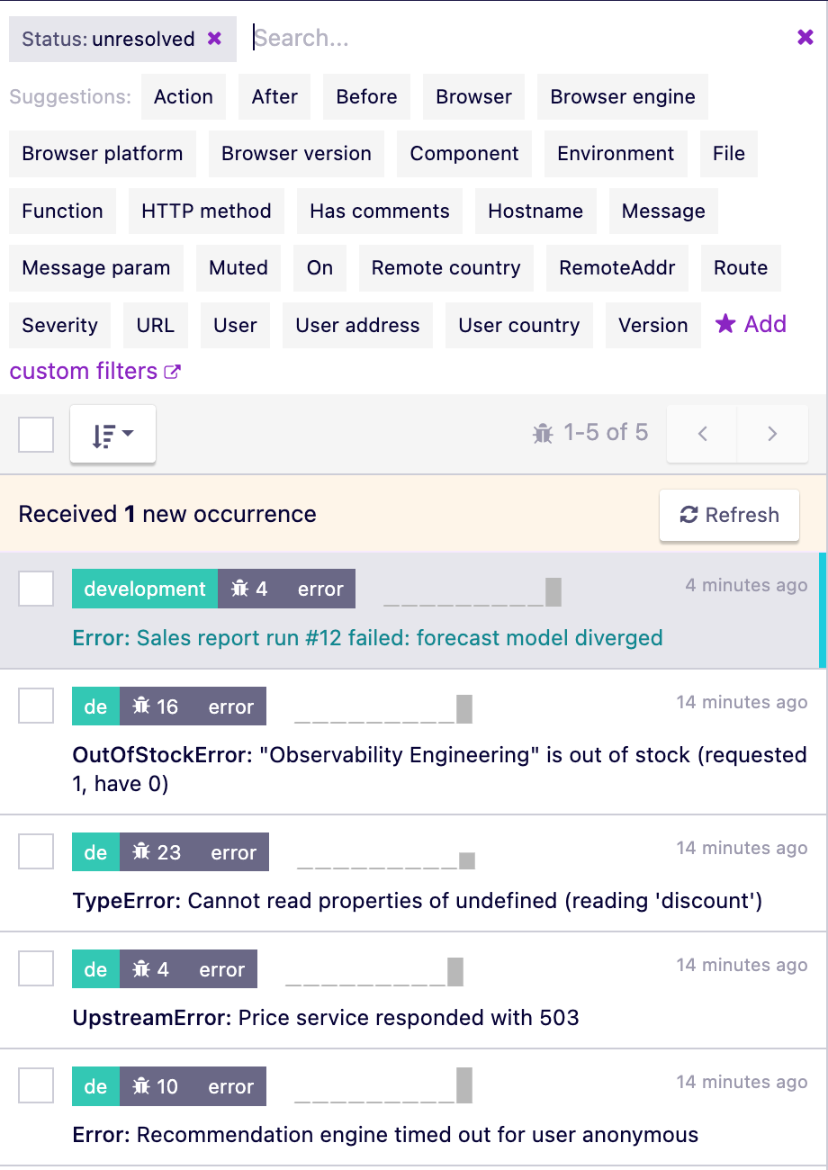Toggle the select-all errors checkbox
This screenshot has width=828, height=1170.
[x=36, y=434]
